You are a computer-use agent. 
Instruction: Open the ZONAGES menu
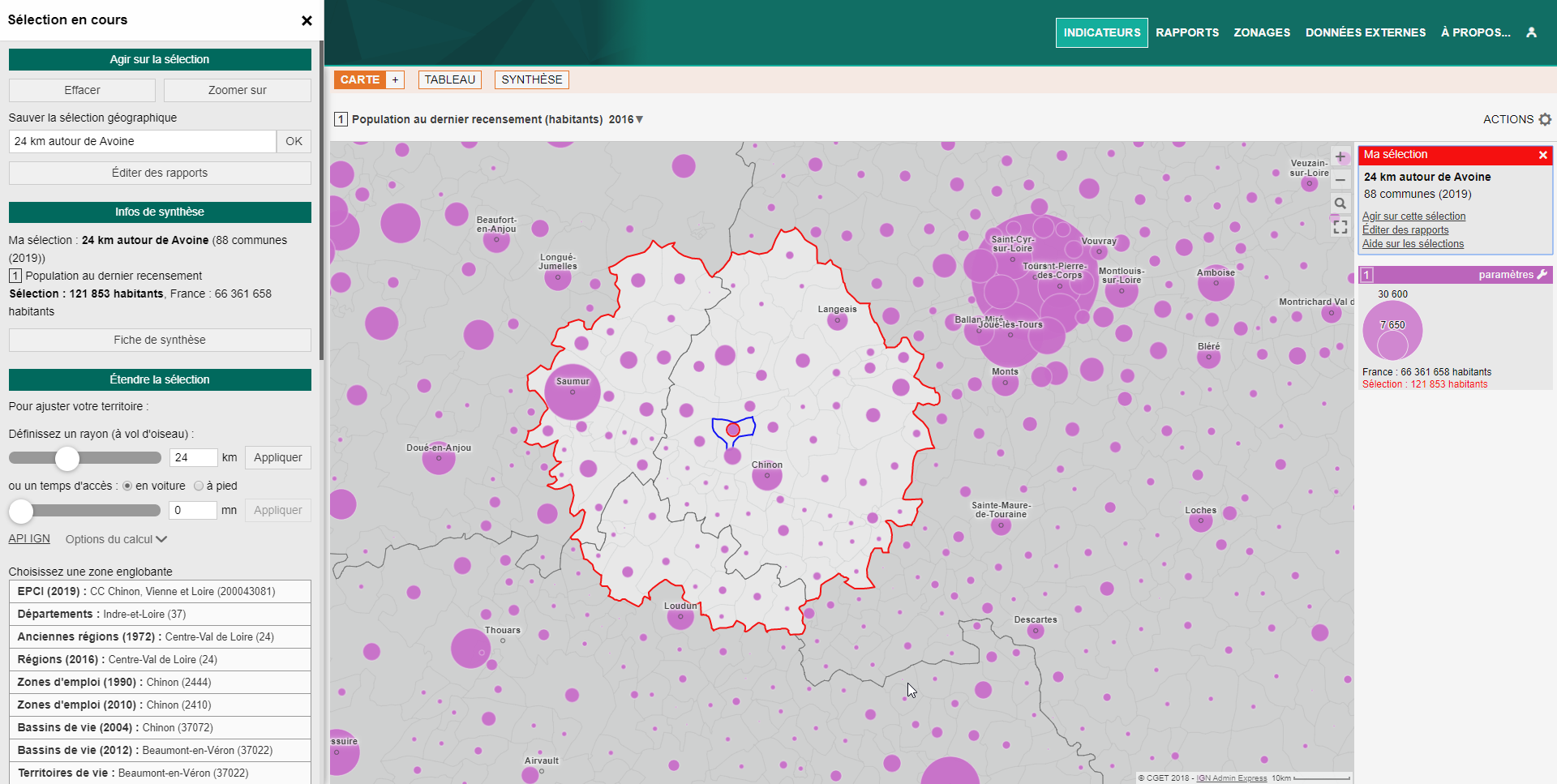pyautogui.click(x=1261, y=32)
